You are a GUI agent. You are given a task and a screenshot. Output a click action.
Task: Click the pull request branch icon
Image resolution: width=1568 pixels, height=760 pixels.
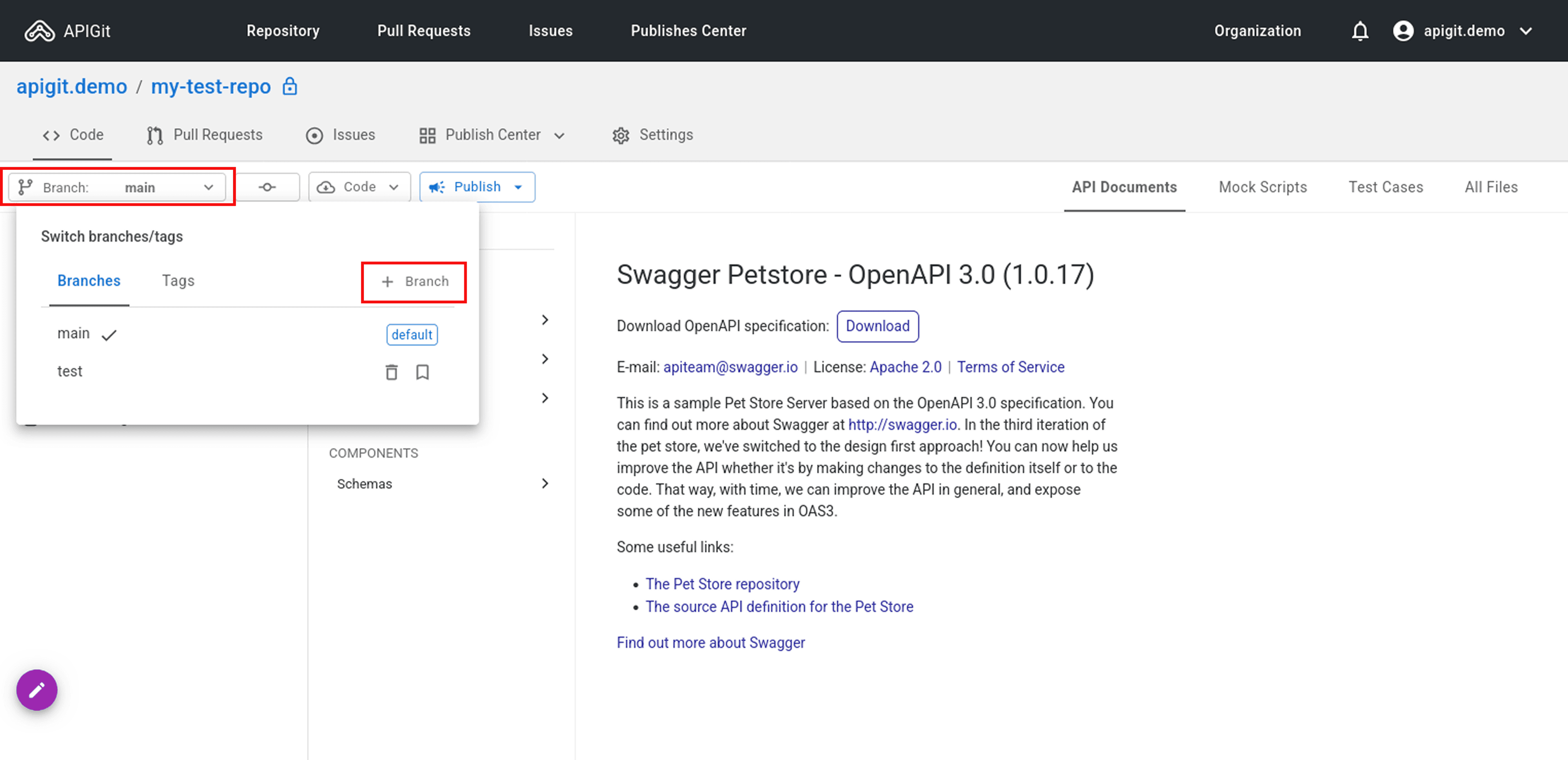pyautogui.click(x=155, y=135)
